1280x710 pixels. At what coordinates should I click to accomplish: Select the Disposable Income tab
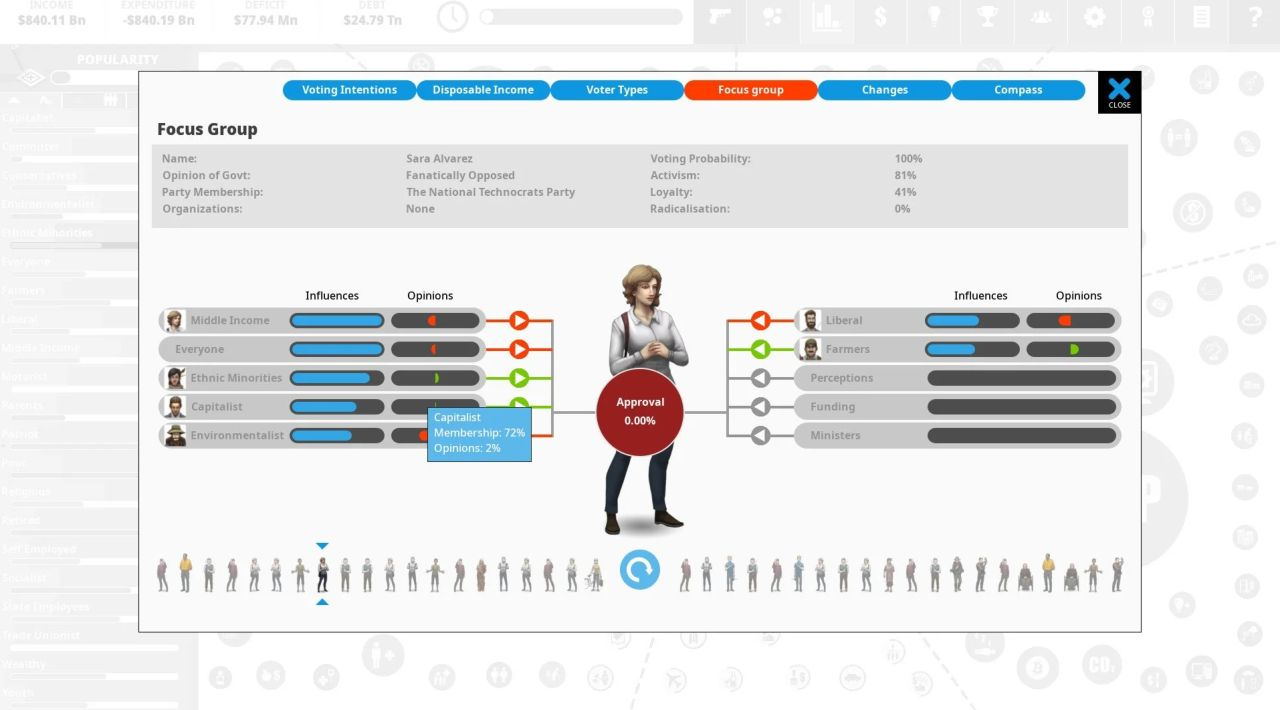483,90
